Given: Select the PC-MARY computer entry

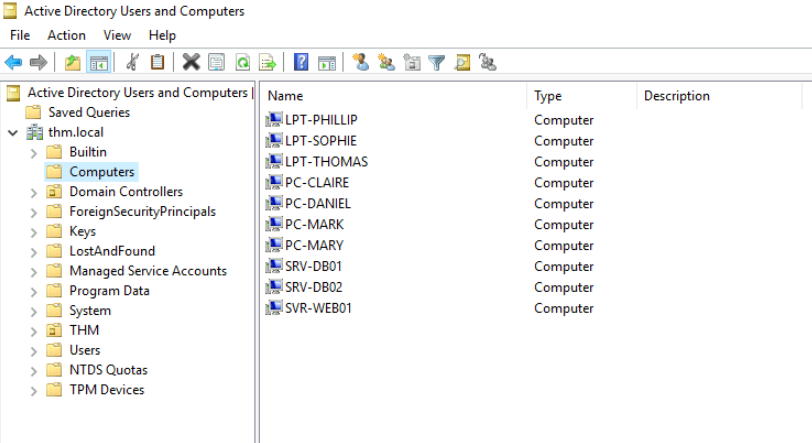Looking at the screenshot, I should coord(314,245).
